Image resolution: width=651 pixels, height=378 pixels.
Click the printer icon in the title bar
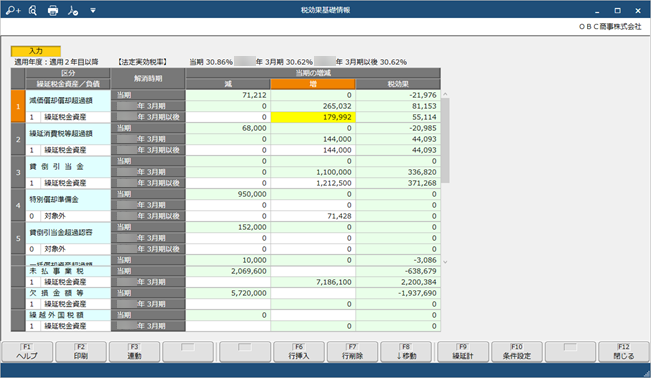(x=53, y=10)
